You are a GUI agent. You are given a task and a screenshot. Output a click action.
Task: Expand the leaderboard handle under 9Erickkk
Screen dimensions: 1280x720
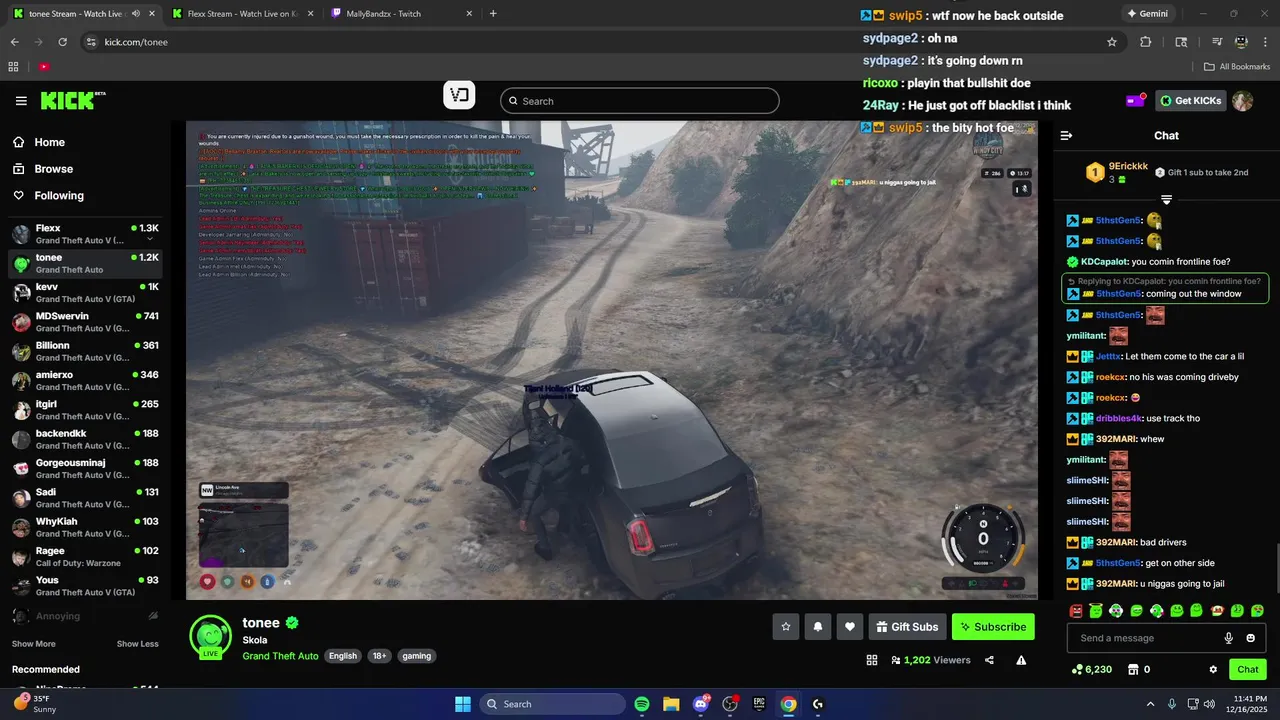pos(1166,200)
